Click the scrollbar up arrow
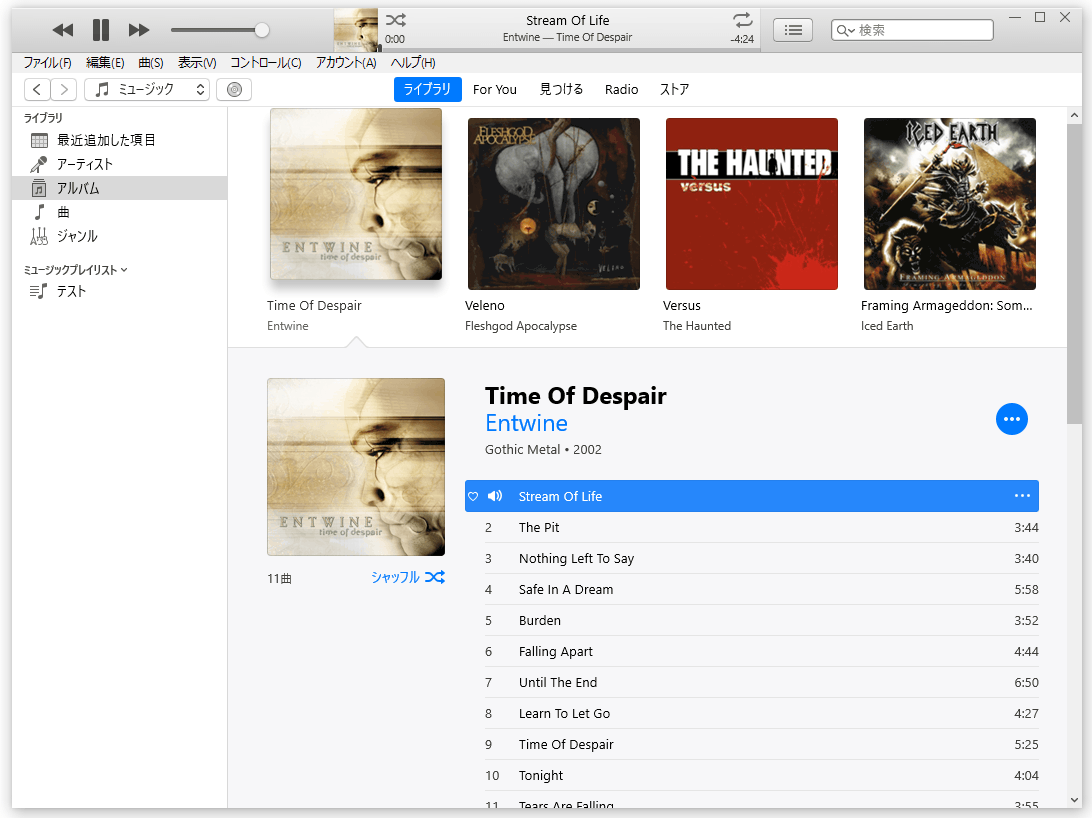This screenshot has width=1092, height=818. click(x=1074, y=116)
